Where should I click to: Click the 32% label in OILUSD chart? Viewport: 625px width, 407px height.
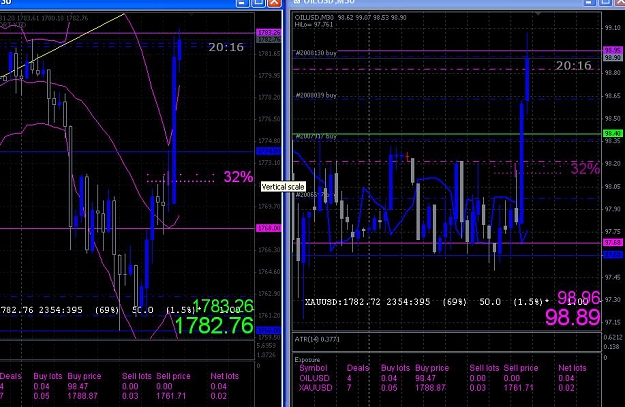pos(585,169)
